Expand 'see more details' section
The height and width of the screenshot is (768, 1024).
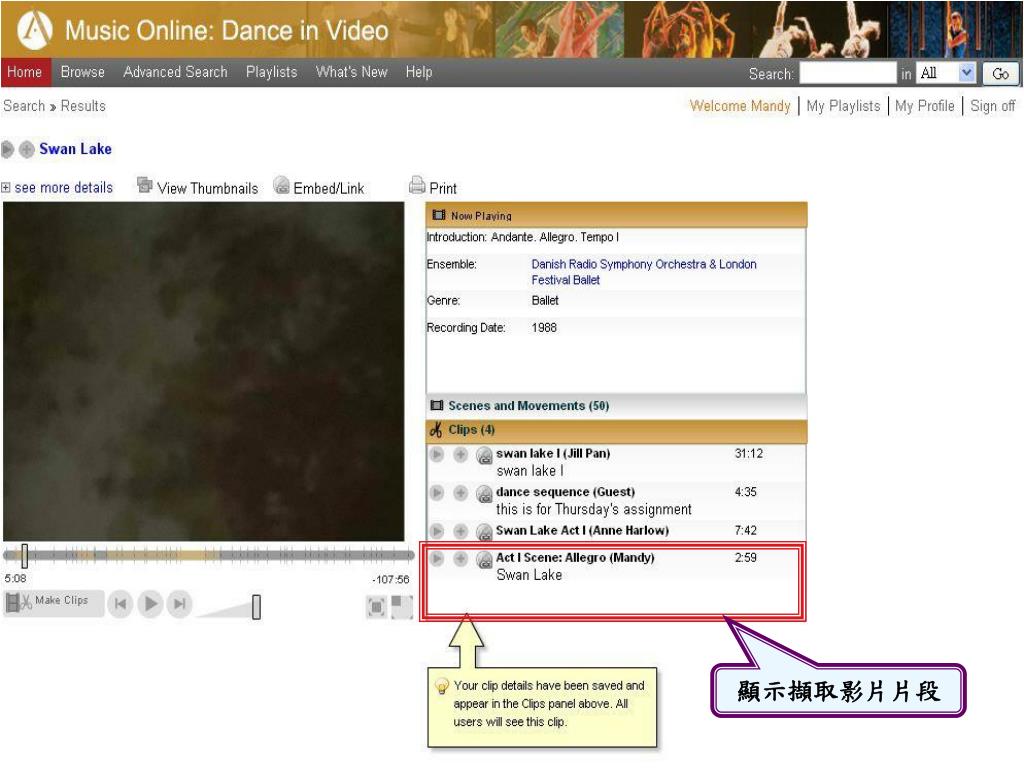(x=57, y=188)
